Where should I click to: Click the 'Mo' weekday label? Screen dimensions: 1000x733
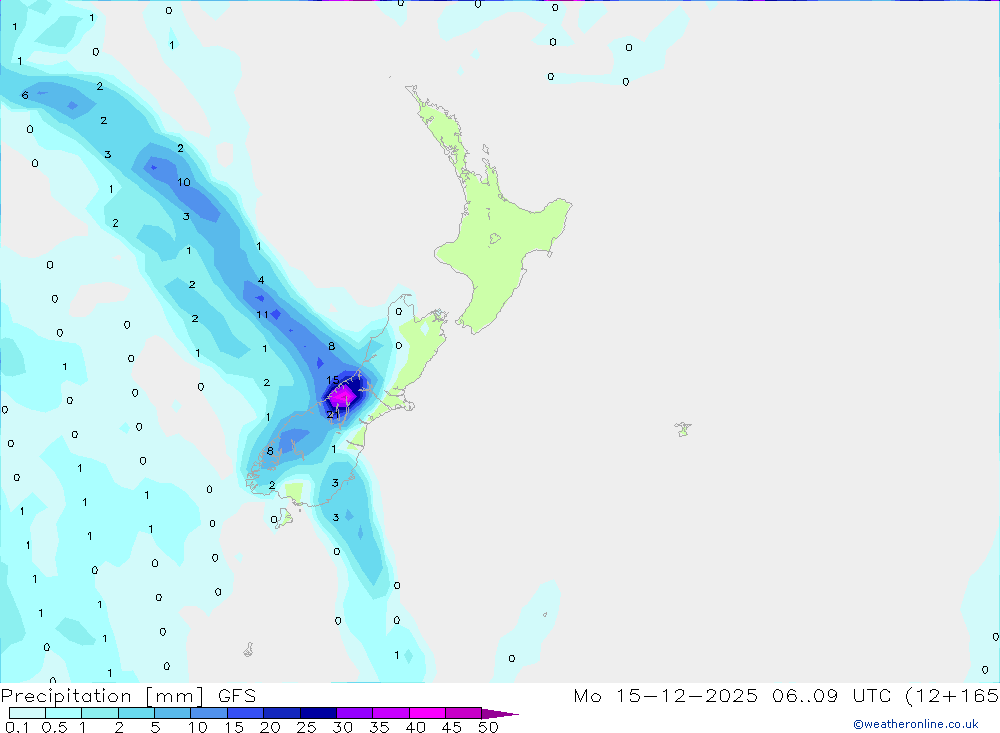pyautogui.click(x=587, y=696)
